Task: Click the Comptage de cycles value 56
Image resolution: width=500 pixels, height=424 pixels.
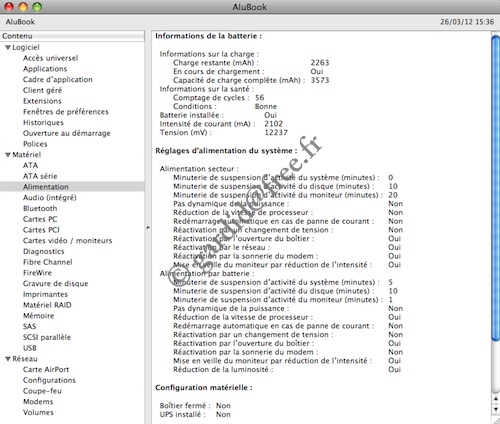Action: click(x=260, y=98)
